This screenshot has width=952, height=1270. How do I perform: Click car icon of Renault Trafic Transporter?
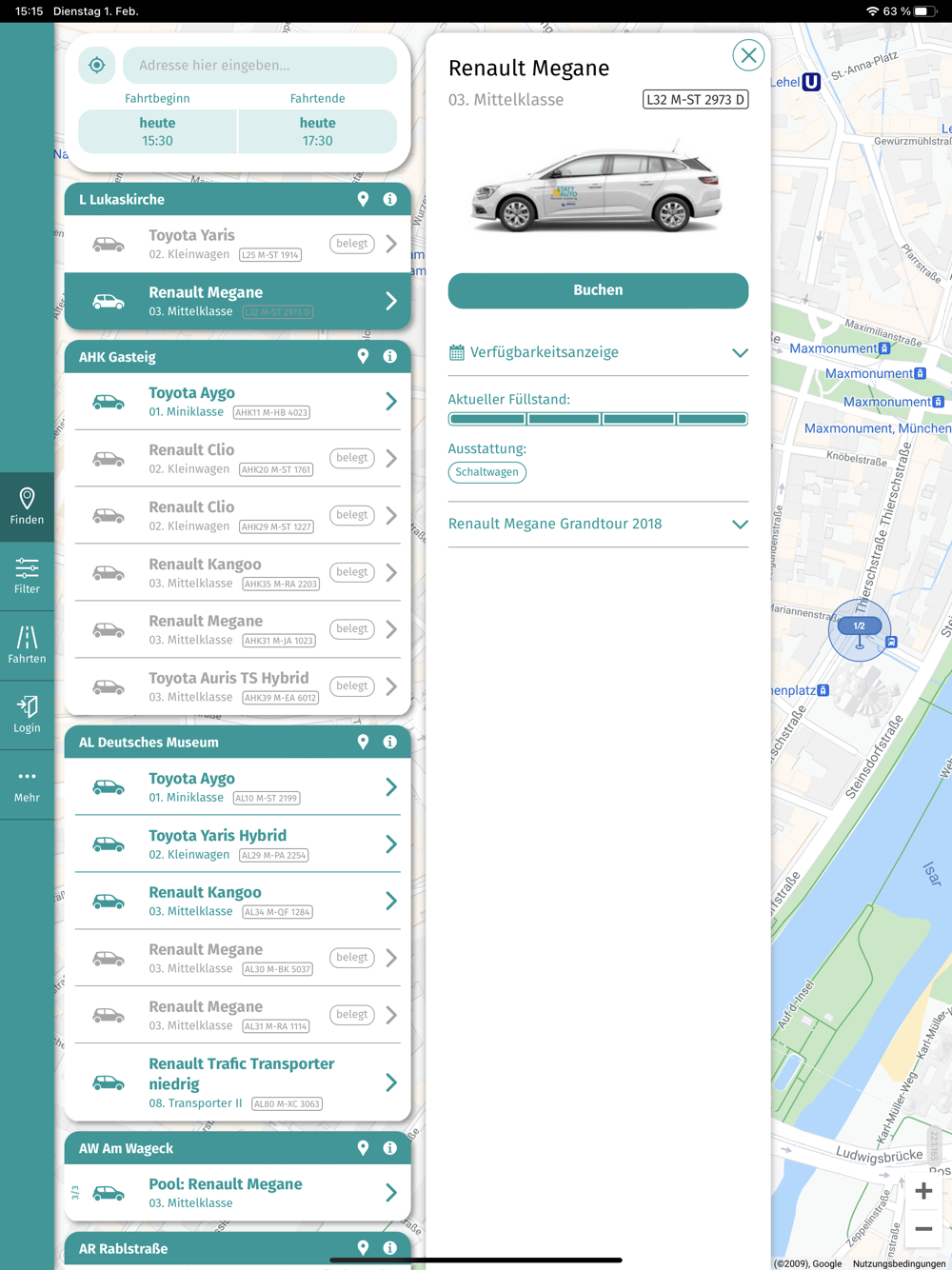click(109, 1083)
